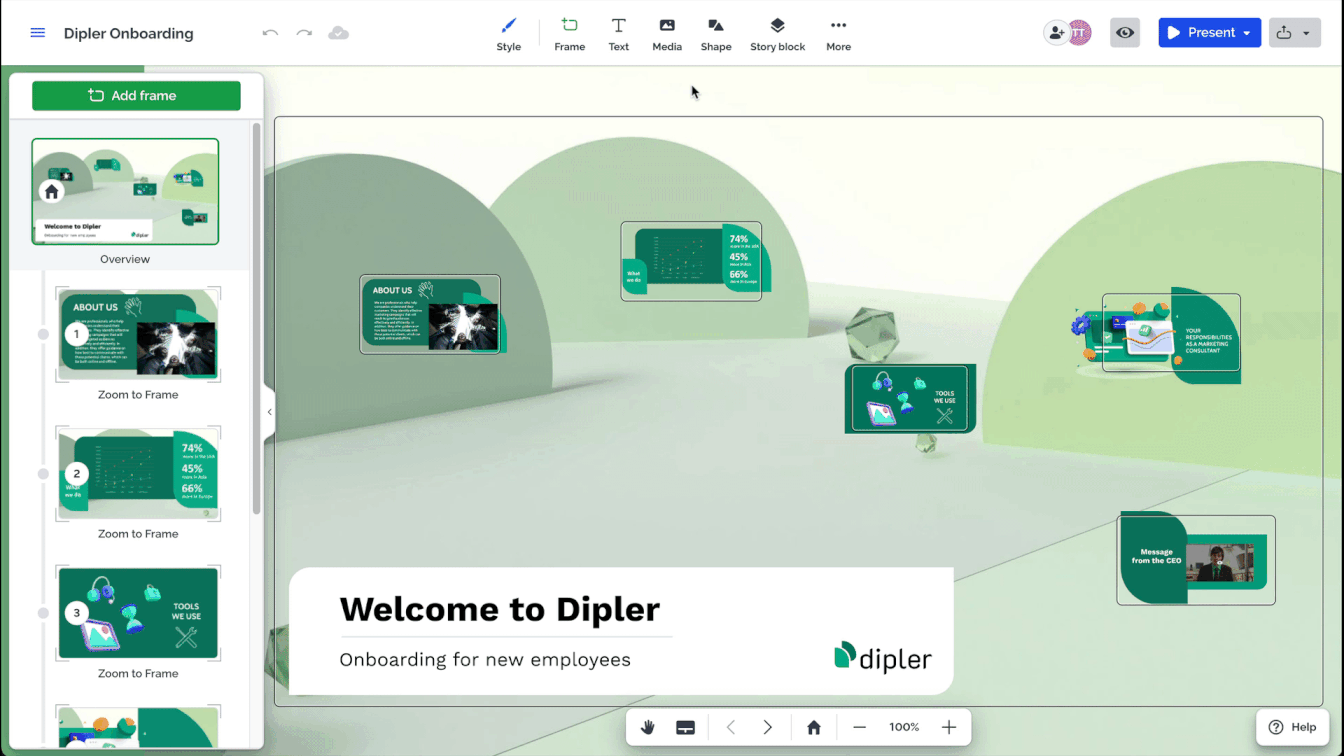Expand the share button dropdown arrow

click(x=1307, y=33)
